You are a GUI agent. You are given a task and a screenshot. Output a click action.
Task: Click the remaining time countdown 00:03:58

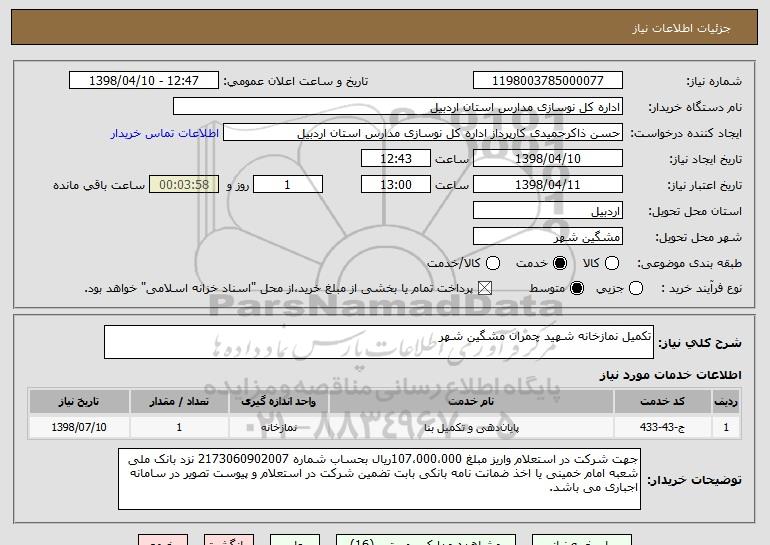pos(184,185)
